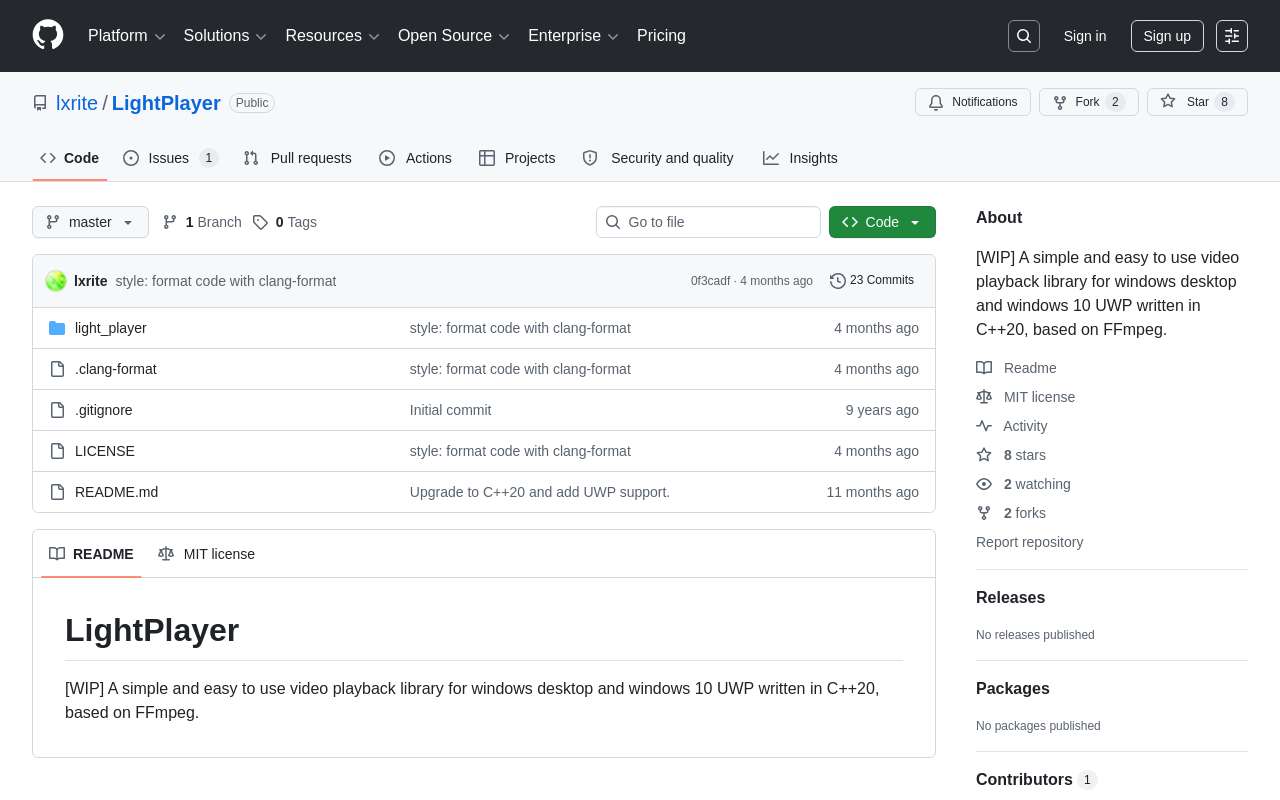Click the Sign up button
Viewport: 1280px width, 800px height.
pyautogui.click(x=1167, y=36)
